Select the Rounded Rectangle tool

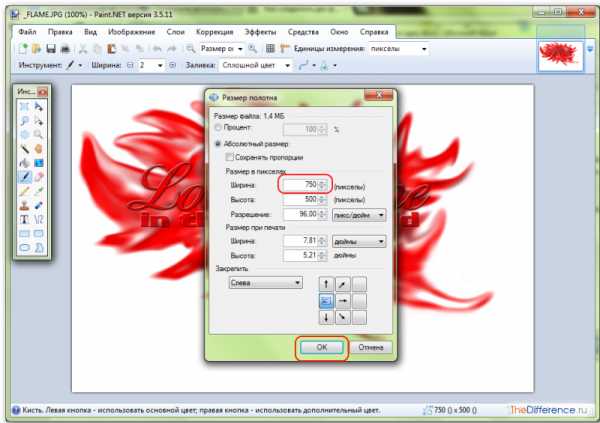39,234
